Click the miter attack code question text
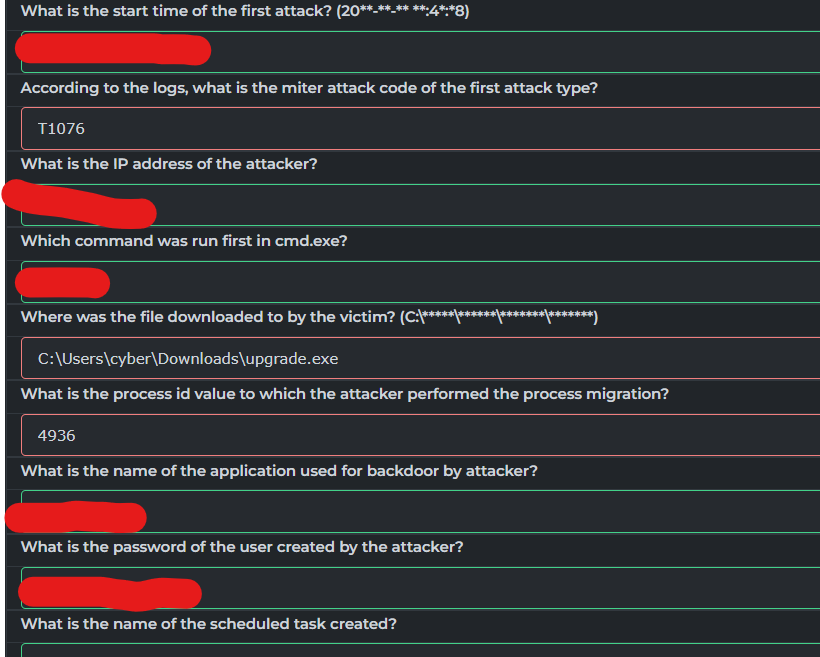Image resolution: width=820 pixels, height=657 pixels. pyautogui.click(x=309, y=88)
